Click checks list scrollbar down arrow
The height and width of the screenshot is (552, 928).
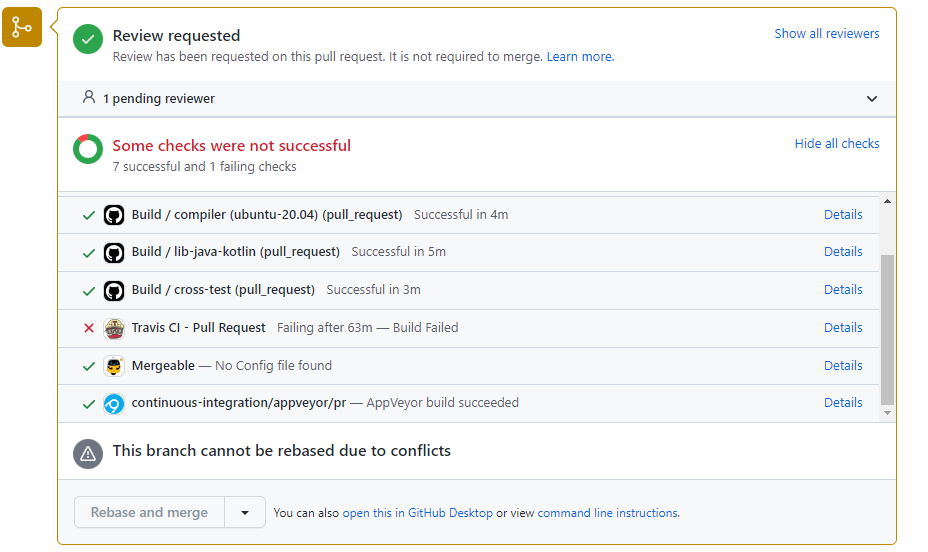(x=887, y=413)
